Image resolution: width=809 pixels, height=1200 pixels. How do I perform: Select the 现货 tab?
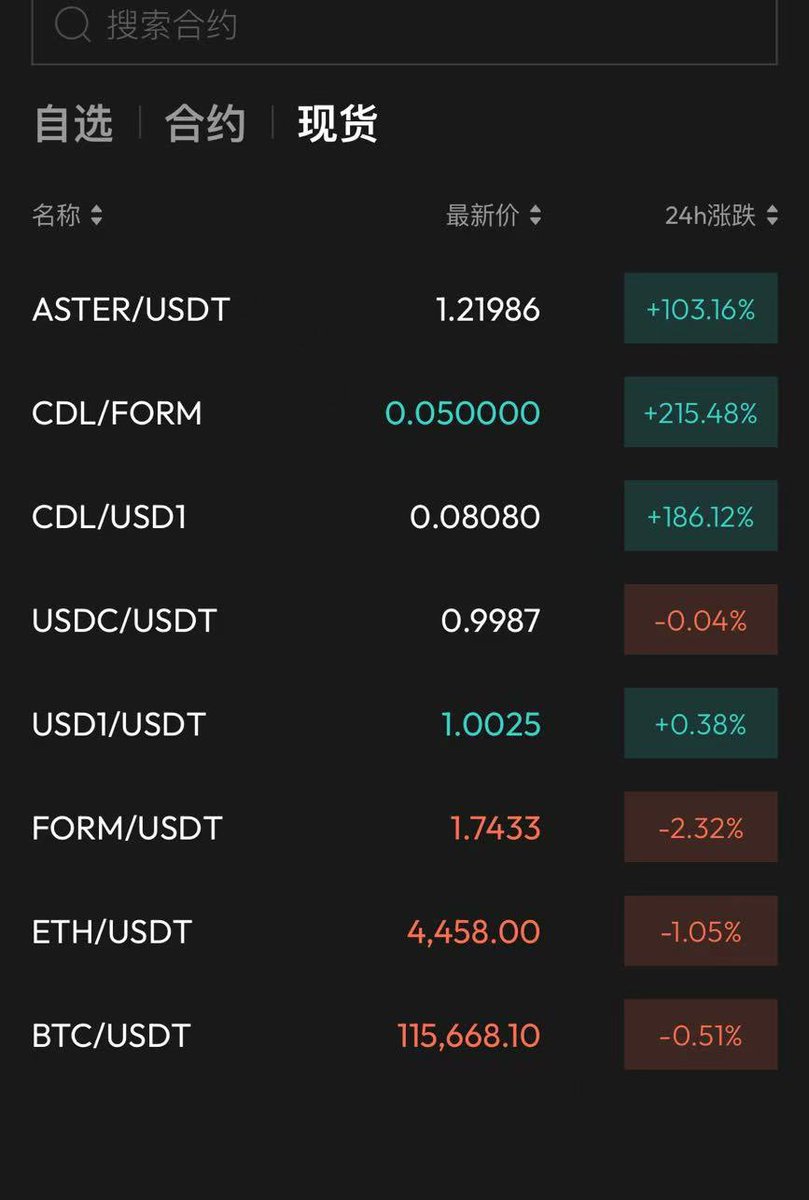click(337, 125)
